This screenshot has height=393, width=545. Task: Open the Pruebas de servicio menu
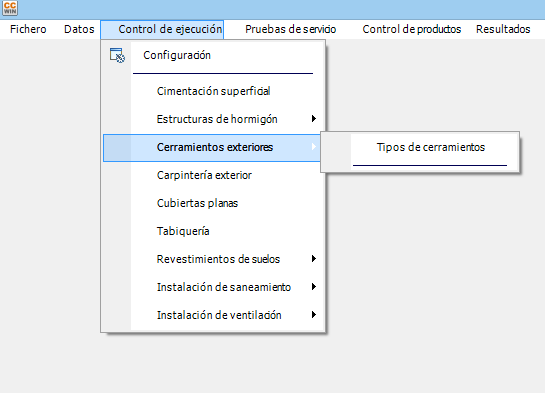(x=290, y=29)
